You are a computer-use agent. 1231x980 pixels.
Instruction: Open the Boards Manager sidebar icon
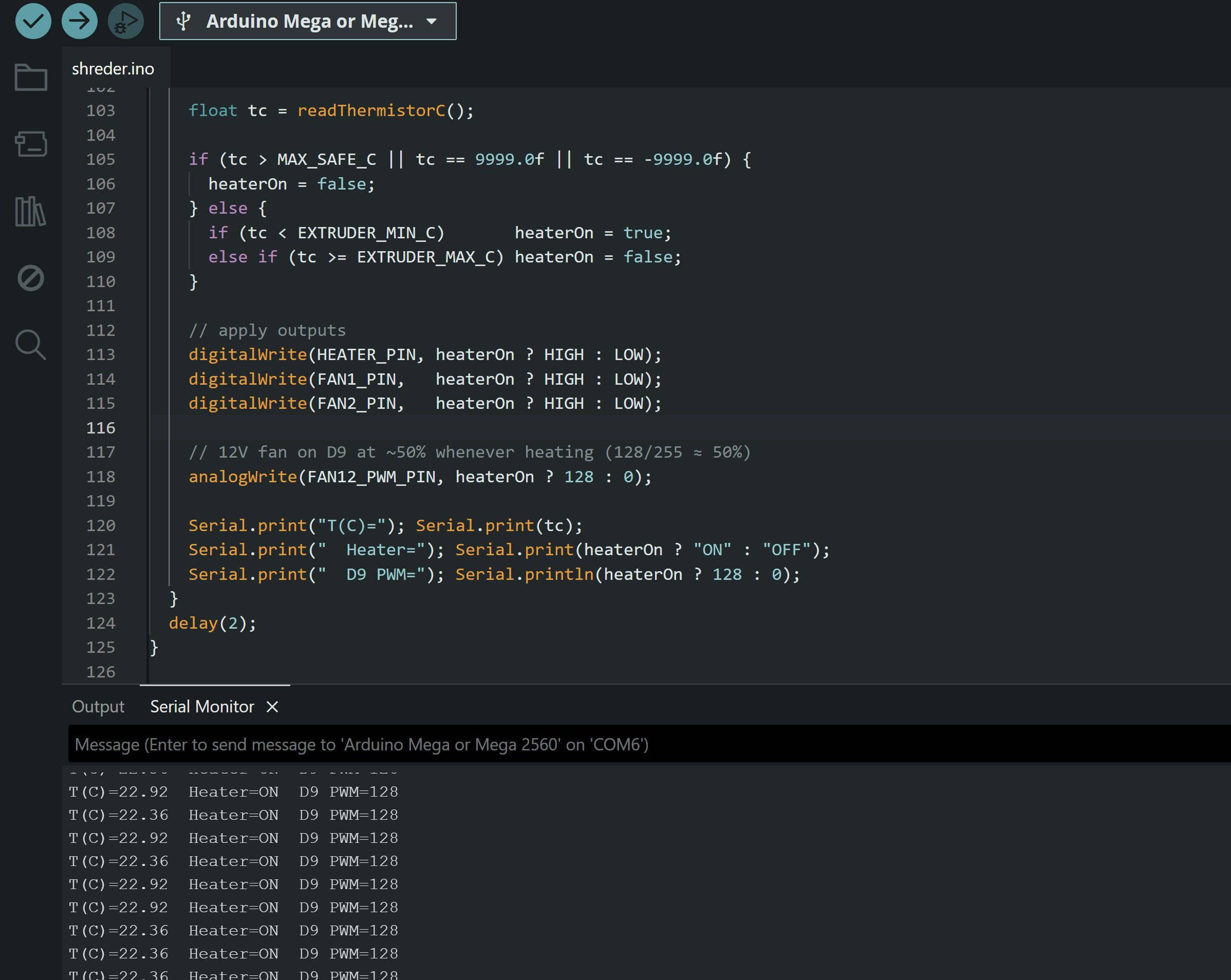(x=30, y=144)
